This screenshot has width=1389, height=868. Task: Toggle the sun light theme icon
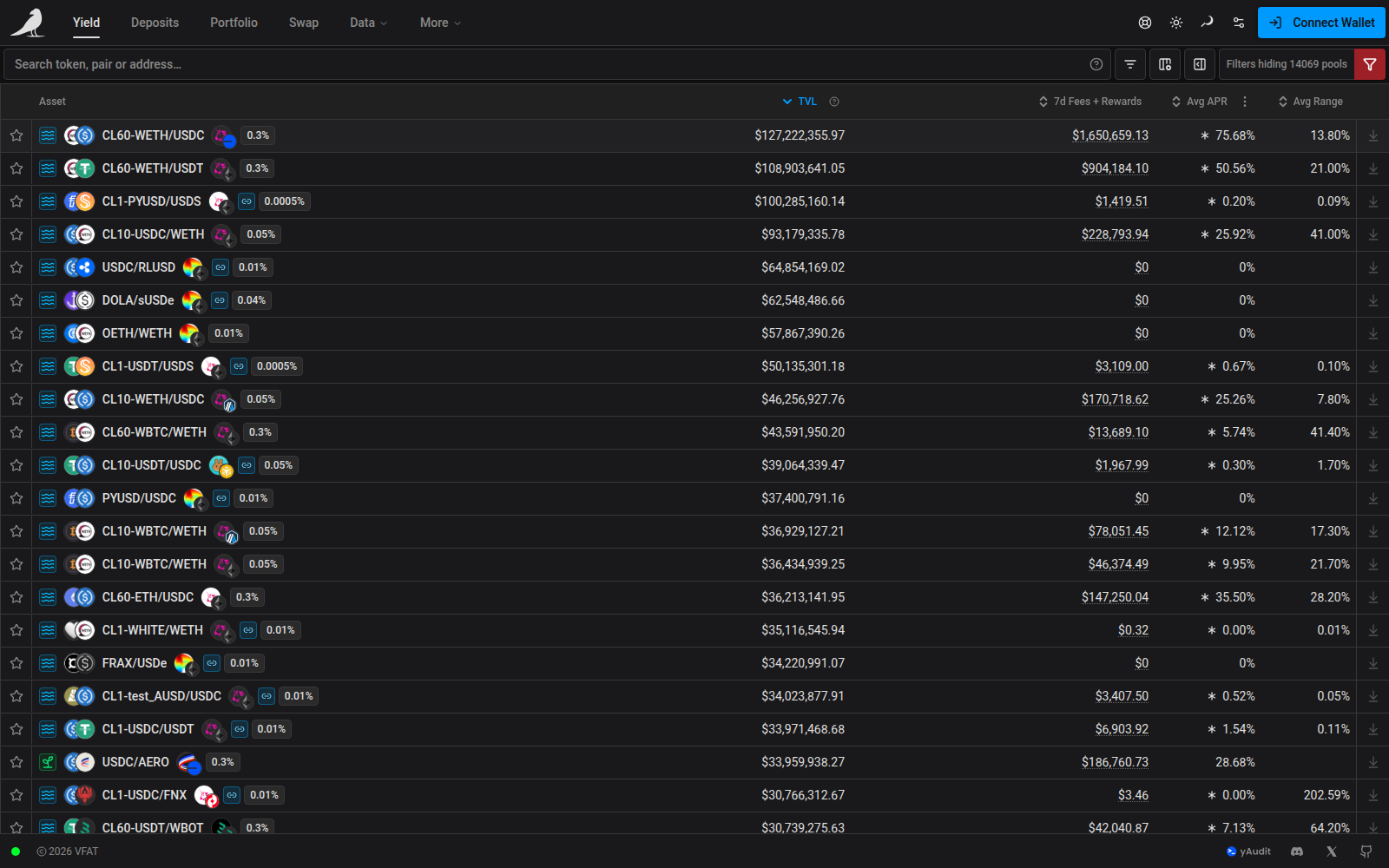click(1176, 23)
